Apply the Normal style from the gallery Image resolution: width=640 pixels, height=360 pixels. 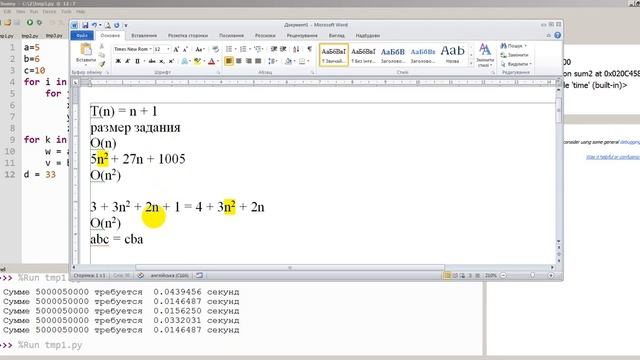click(x=334, y=55)
